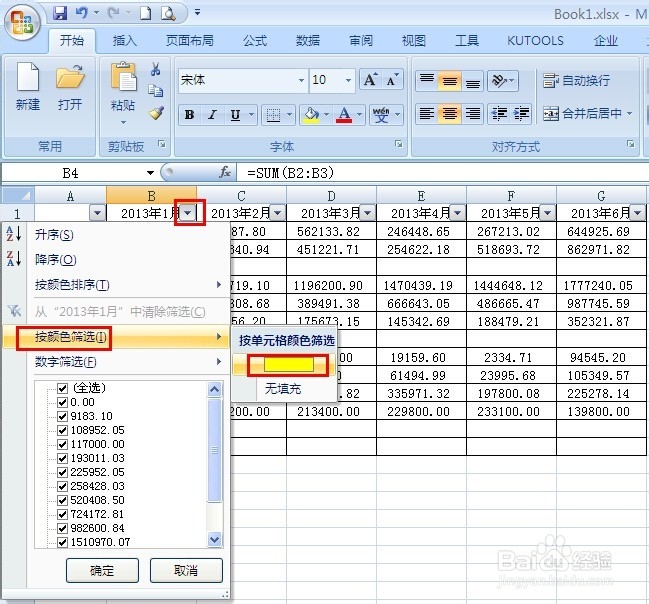Viewport: 649px width, 604px height.
Task: Align text left
Action: (x=427, y=114)
